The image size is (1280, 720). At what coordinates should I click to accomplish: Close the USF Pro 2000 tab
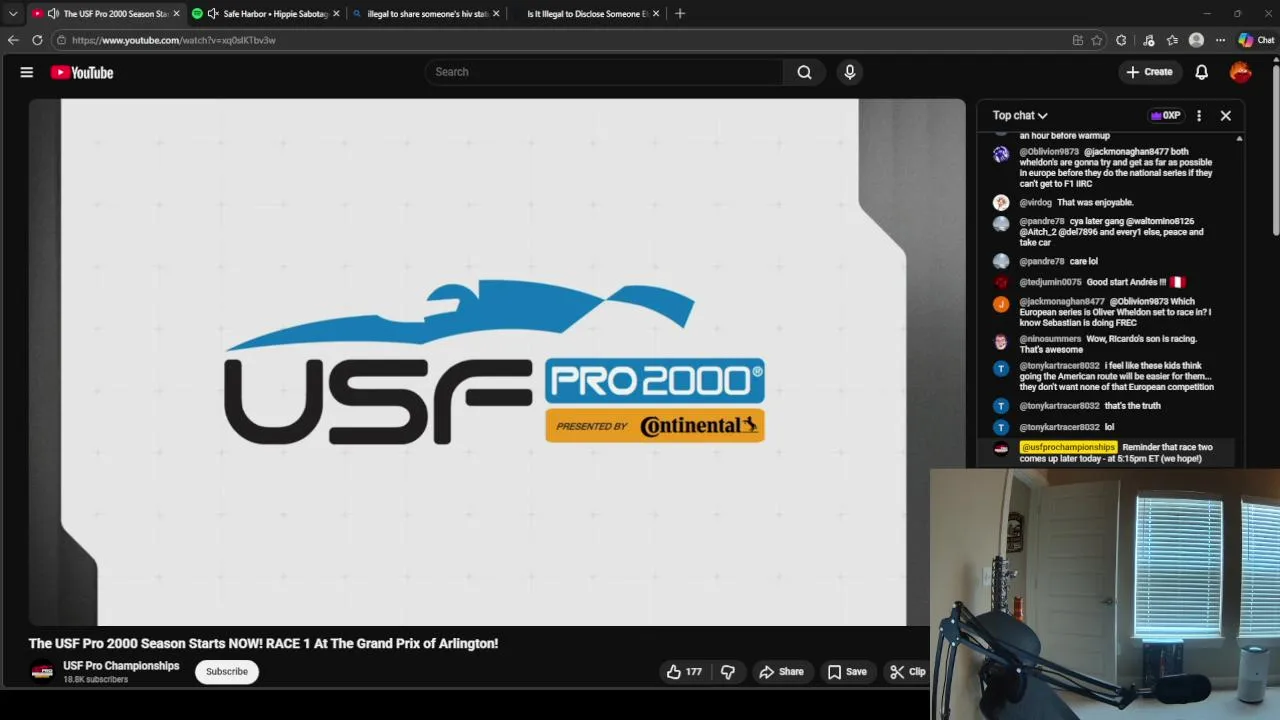(176, 14)
